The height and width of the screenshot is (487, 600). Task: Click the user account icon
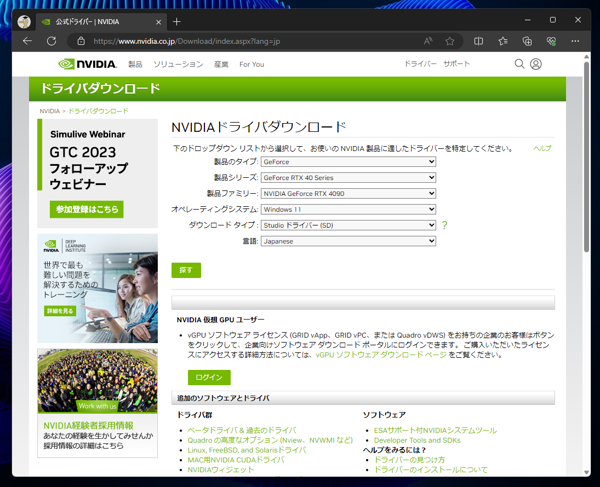(x=536, y=64)
